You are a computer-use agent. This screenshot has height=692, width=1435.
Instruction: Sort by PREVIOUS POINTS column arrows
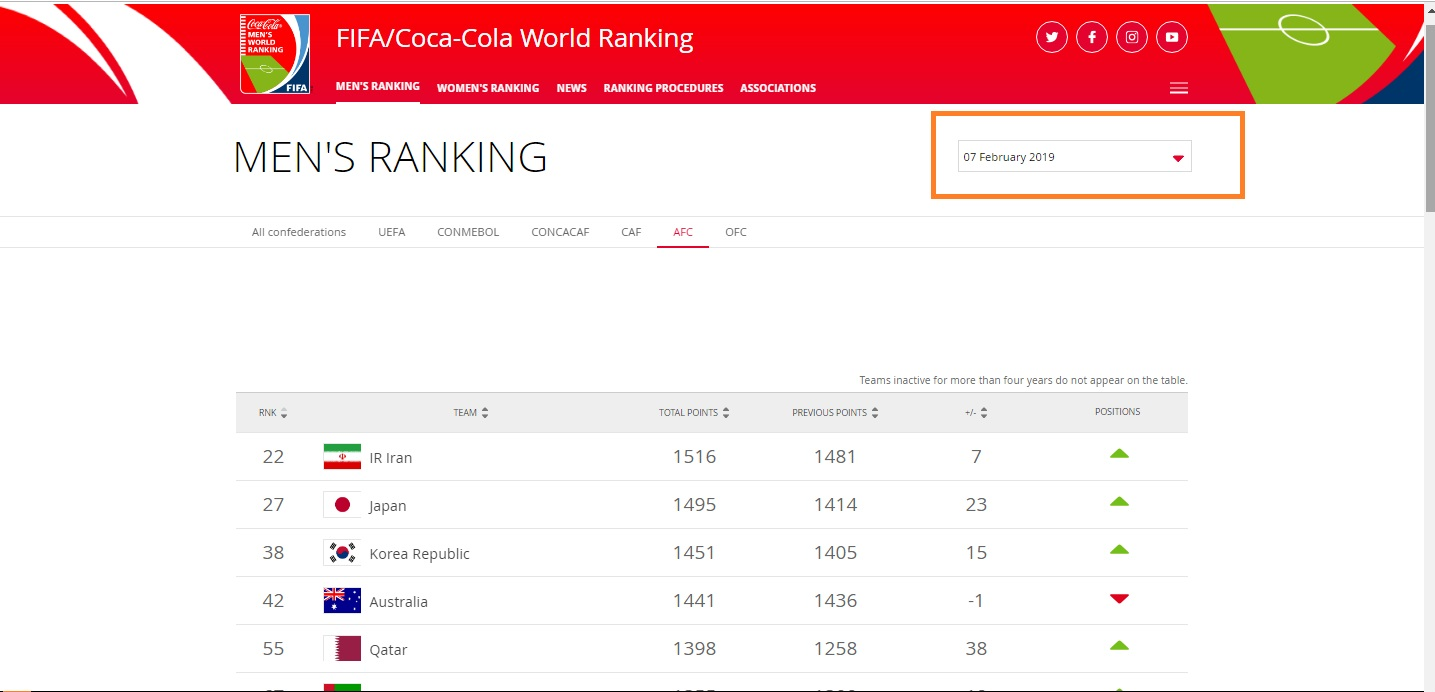click(875, 412)
